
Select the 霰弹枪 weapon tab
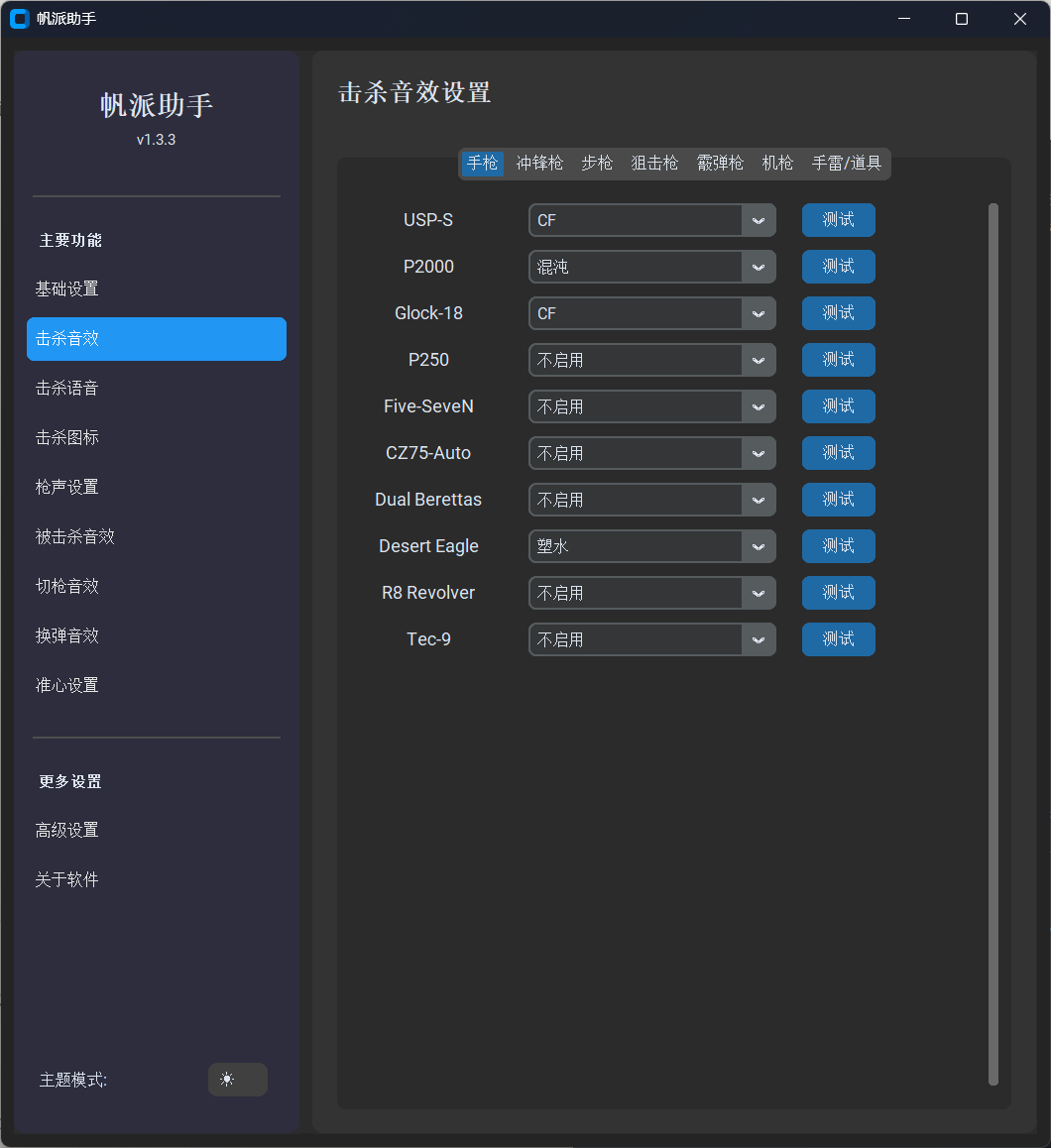[720, 164]
